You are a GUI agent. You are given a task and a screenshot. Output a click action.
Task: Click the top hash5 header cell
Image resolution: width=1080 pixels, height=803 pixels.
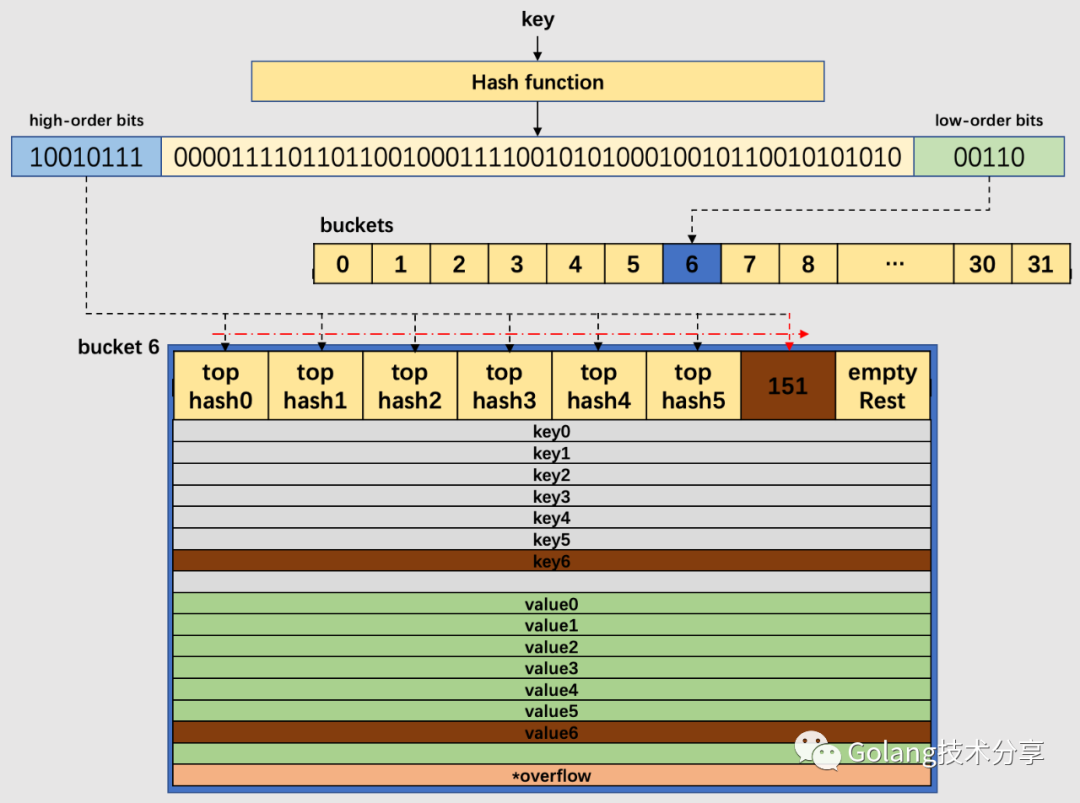(x=693, y=385)
